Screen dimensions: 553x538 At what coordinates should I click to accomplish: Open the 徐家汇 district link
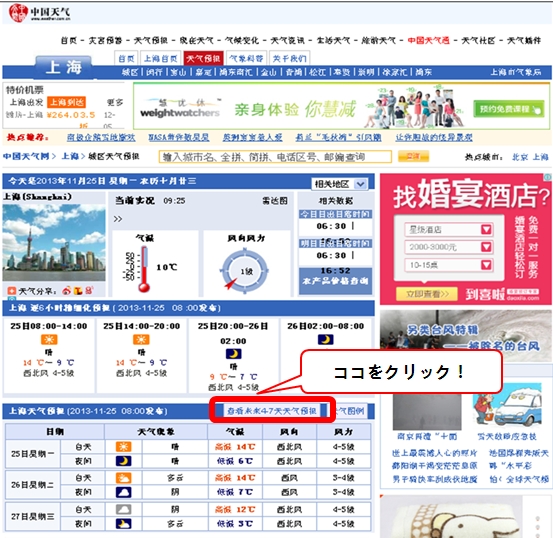(394, 72)
